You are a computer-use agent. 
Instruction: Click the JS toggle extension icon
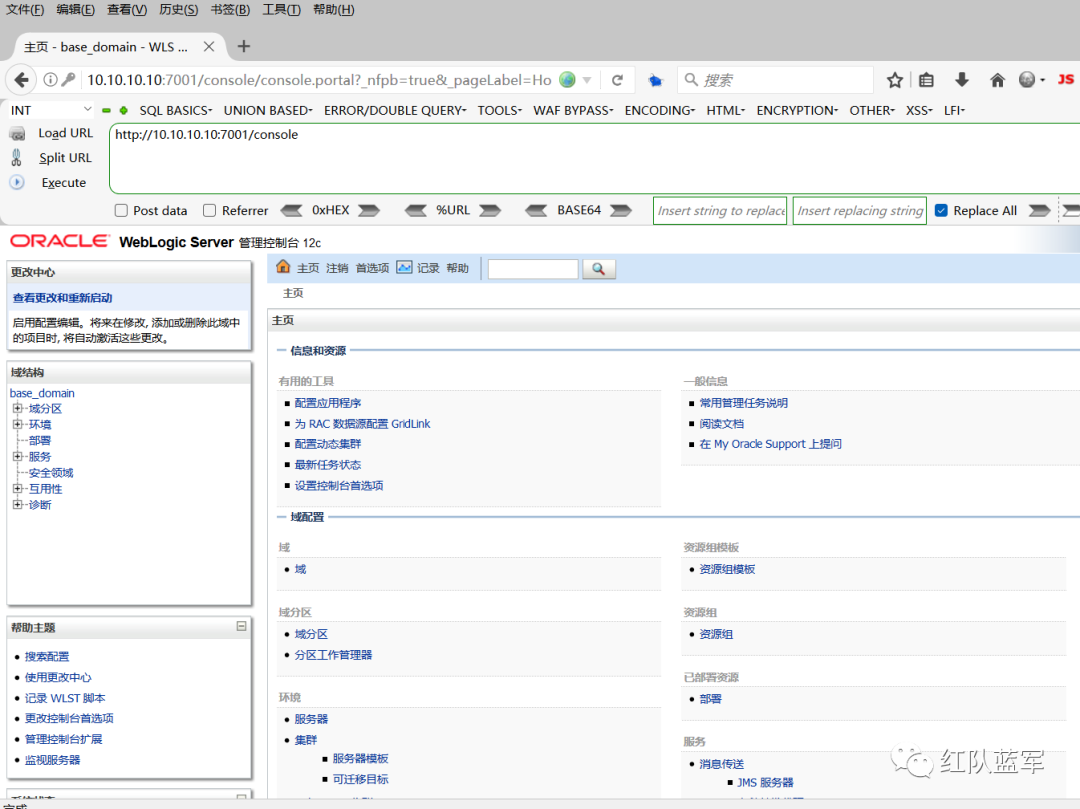tap(1066, 79)
